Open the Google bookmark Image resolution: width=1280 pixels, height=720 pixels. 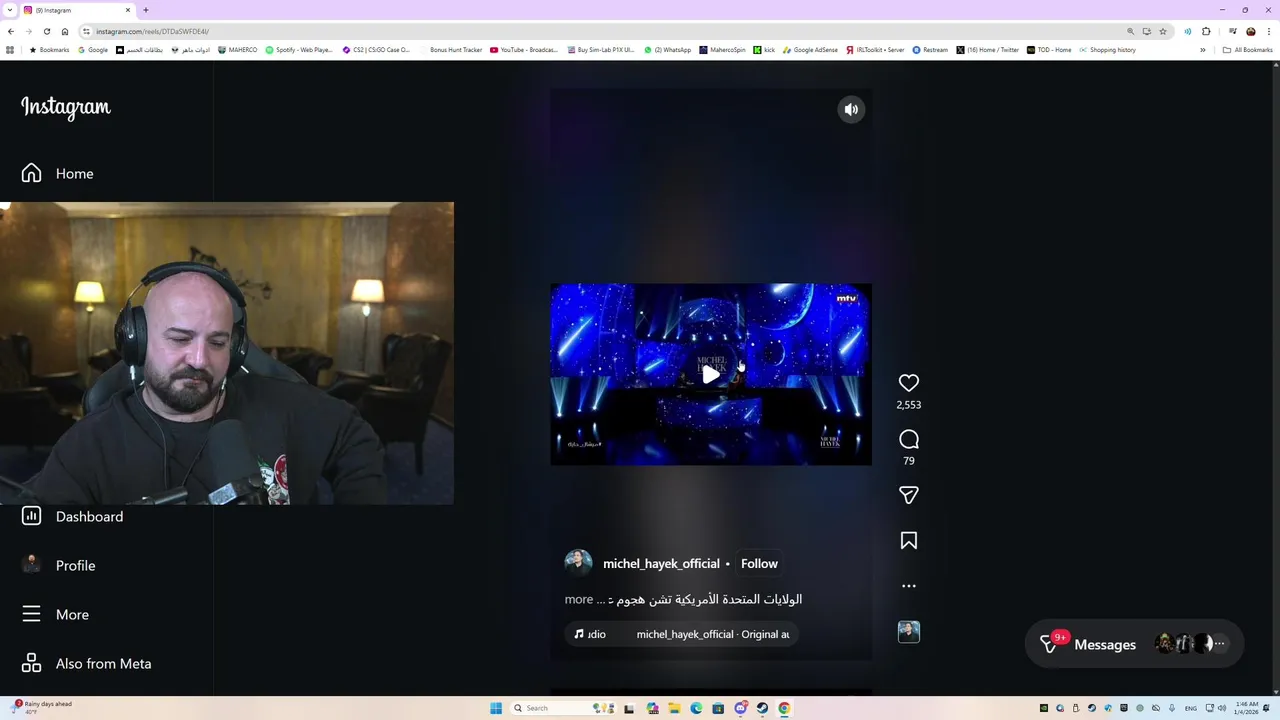[93, 50]
